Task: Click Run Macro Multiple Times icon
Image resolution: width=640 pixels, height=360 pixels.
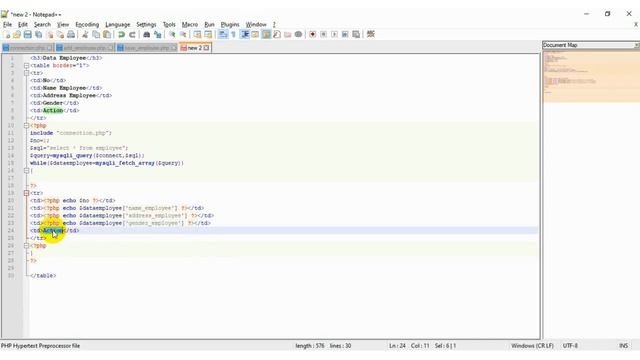Action: pyautogui.click(x=345, y=35)
